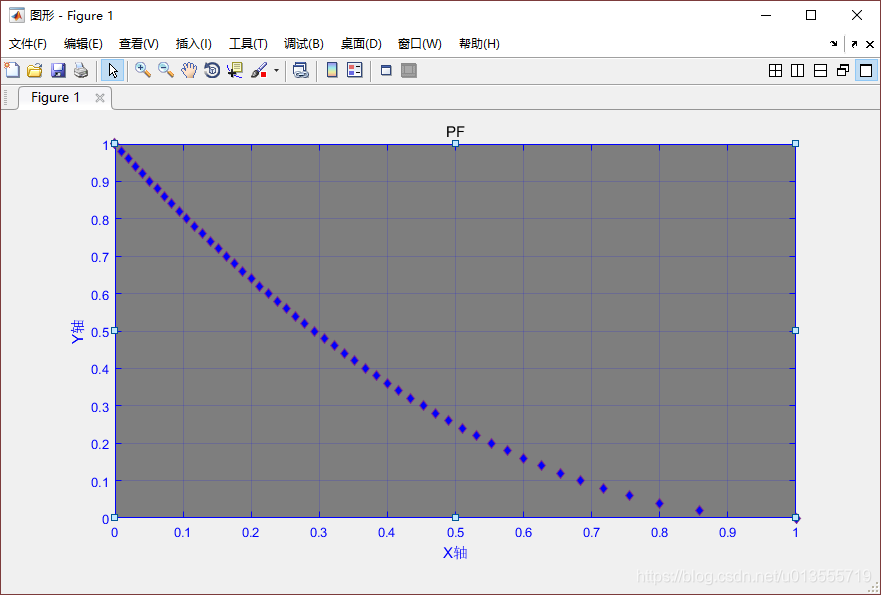
Task: Activate the Pan hand tool
Action: (x=189, y=70)
